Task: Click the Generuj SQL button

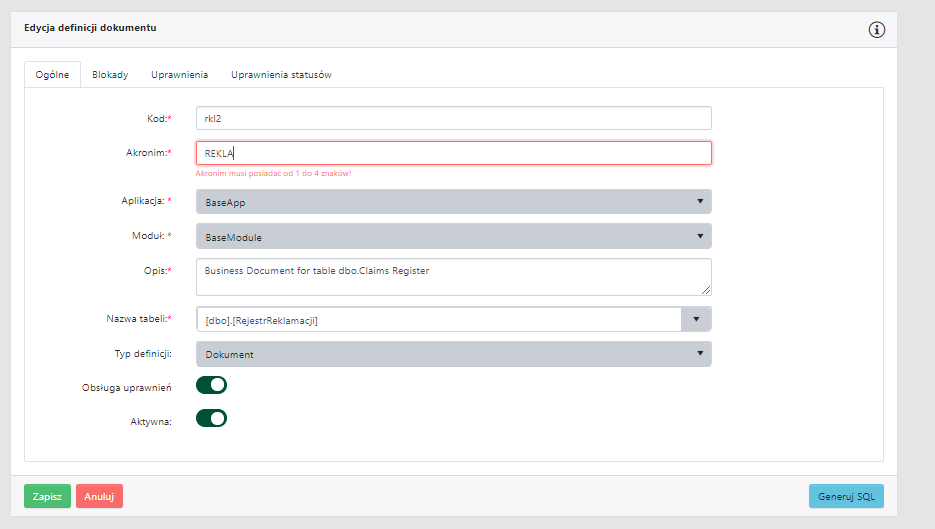Action: pos(845,496)
